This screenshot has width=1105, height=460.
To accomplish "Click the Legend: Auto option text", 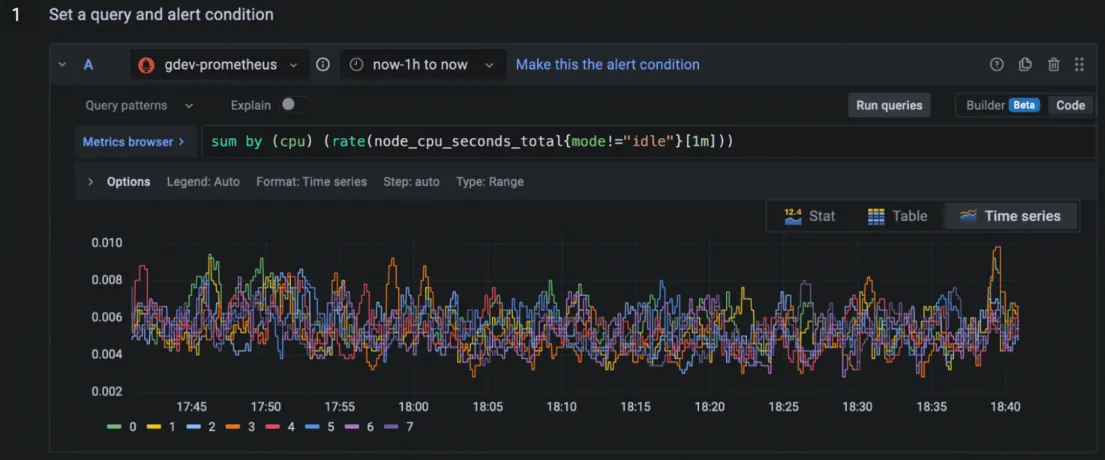I will click(203, 182).
